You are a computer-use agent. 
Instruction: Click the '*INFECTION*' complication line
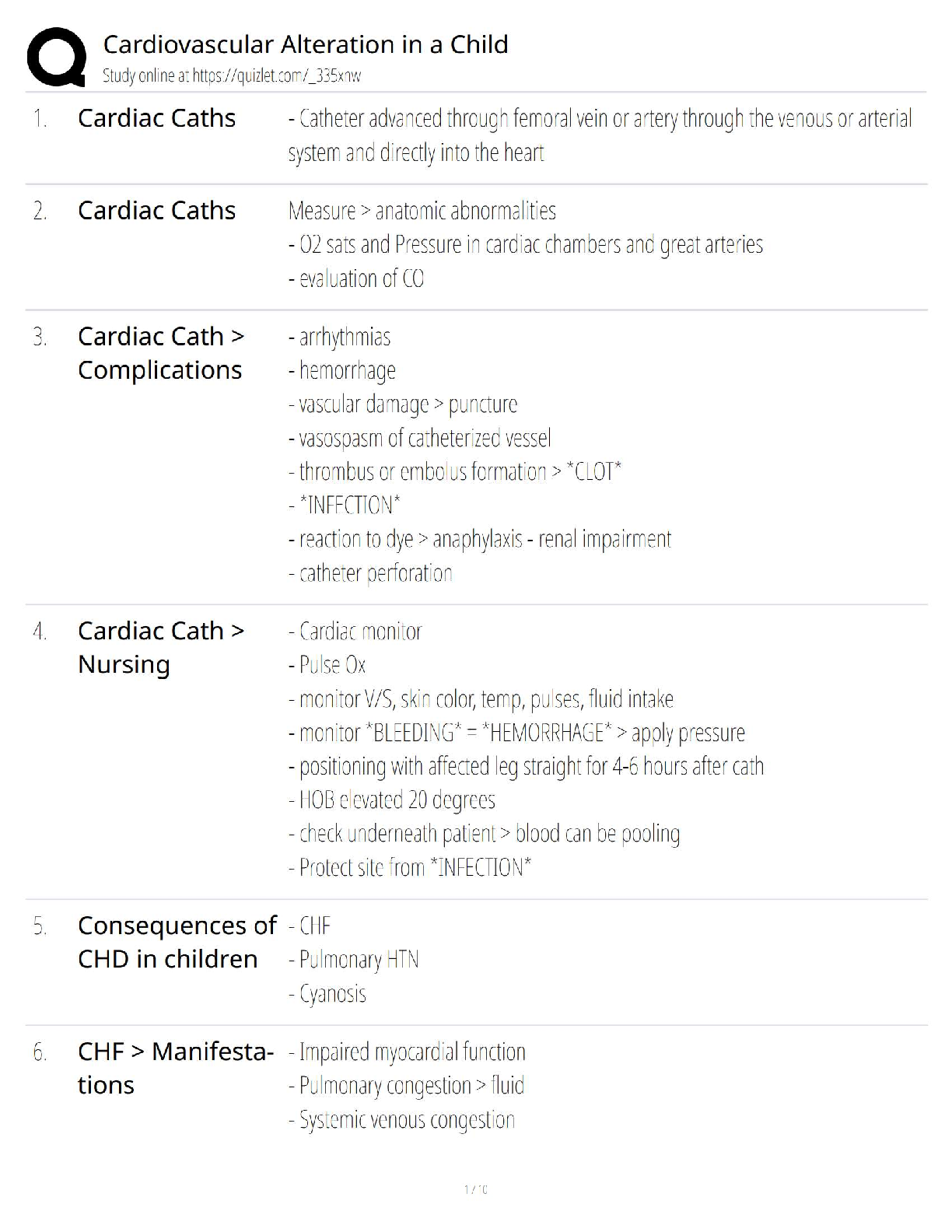tap(344, 506)
